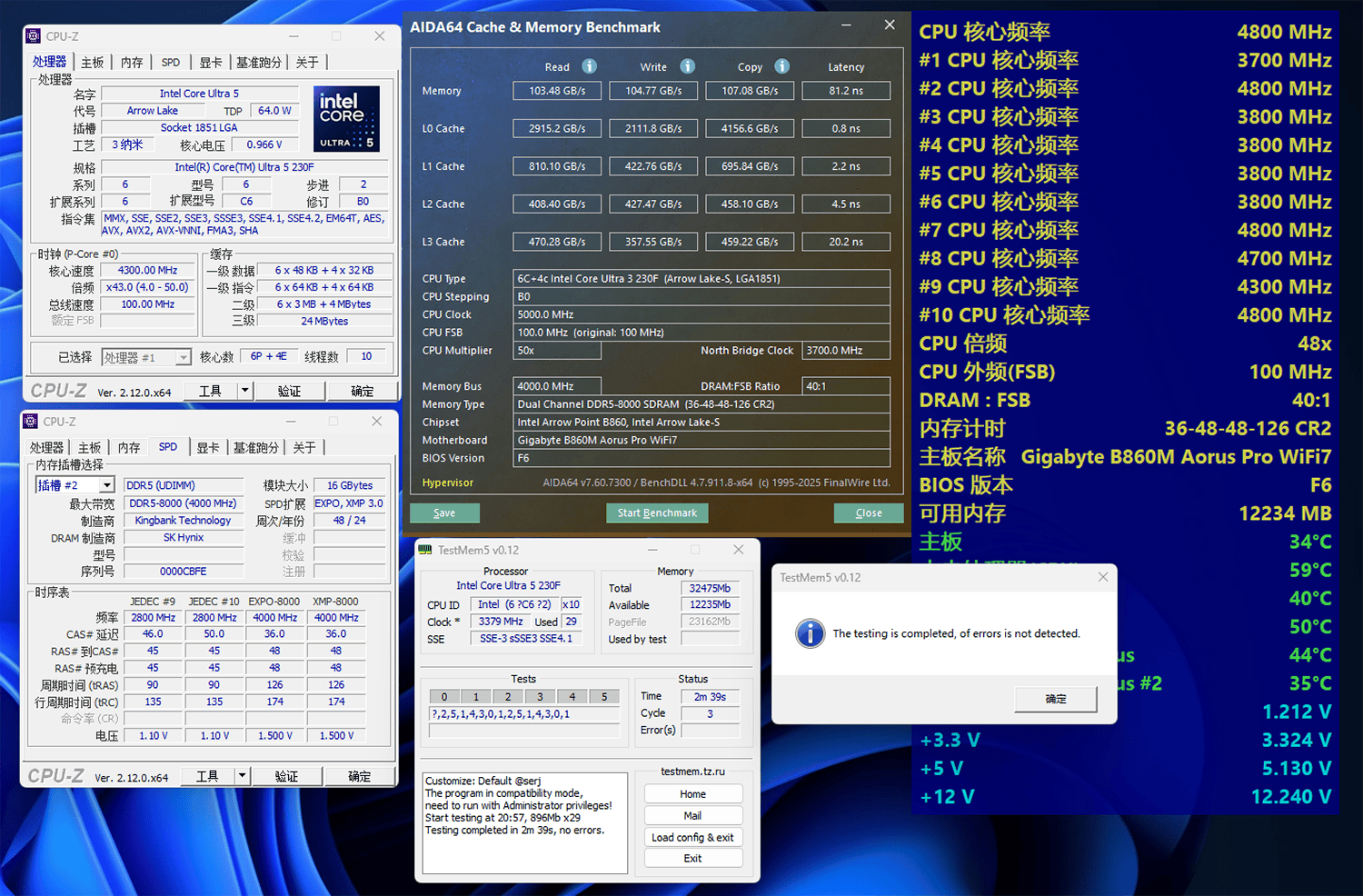Click the CPU Multiplier field 50x
This screenshot has height=896, width=1363.
(557, 351)
